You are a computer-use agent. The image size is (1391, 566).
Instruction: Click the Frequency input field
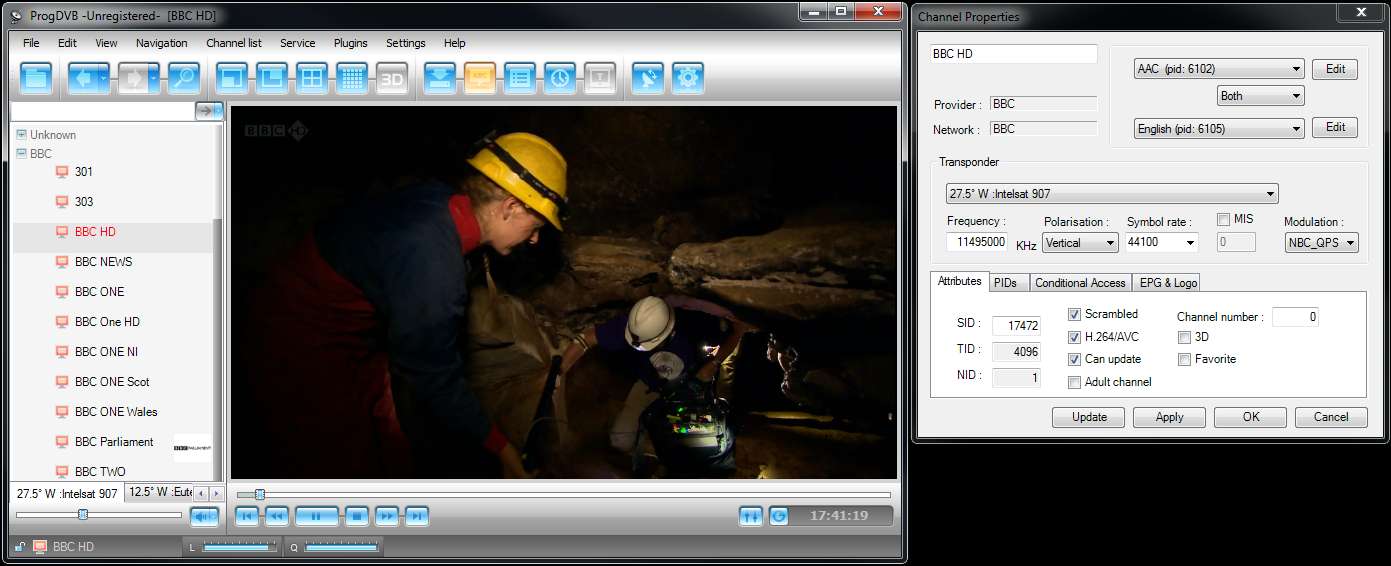click(x=977, y=242)
